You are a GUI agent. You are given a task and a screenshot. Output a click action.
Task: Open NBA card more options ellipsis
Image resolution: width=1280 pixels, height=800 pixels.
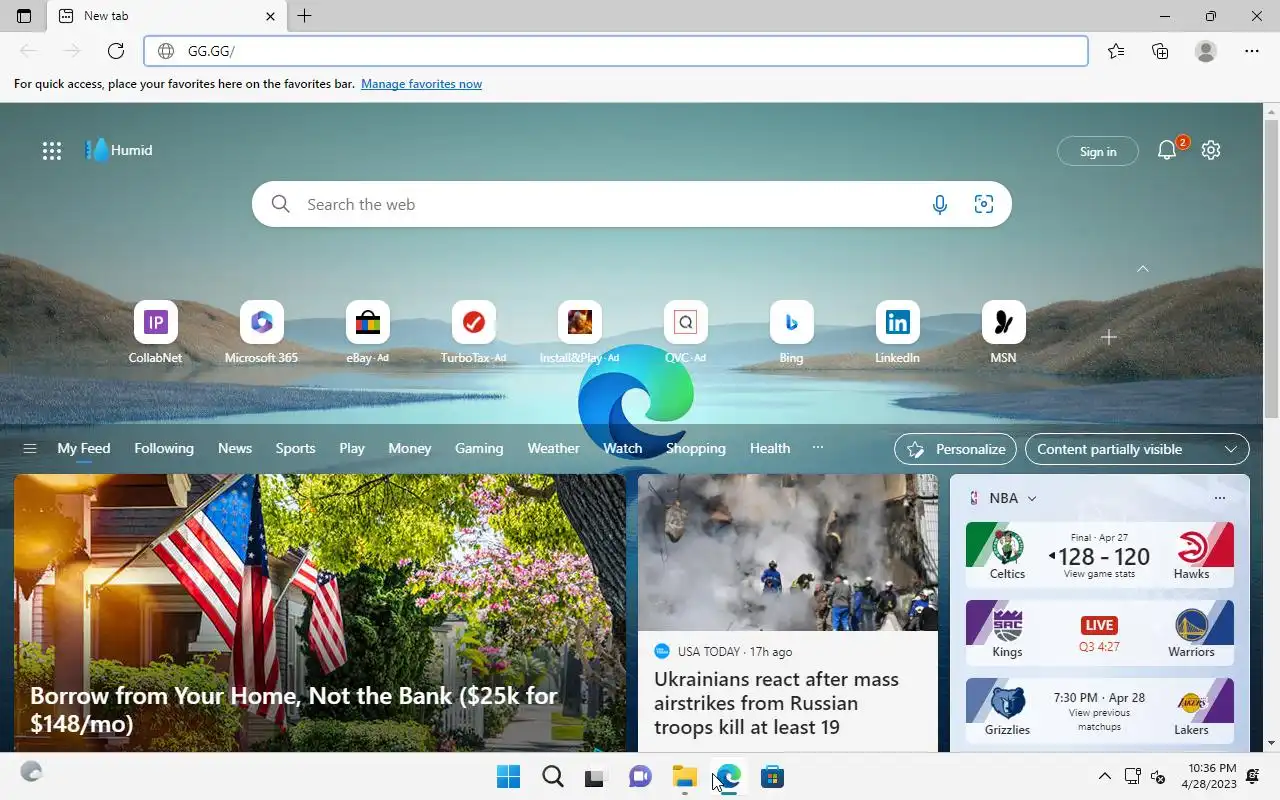(x=1219, y=498)
